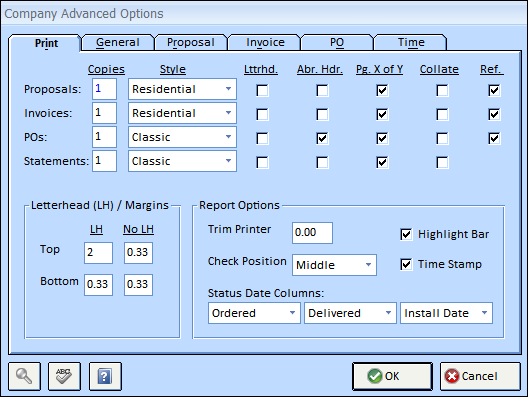
Task: Open help with the question mark icon
Action: tap(105, 376)
